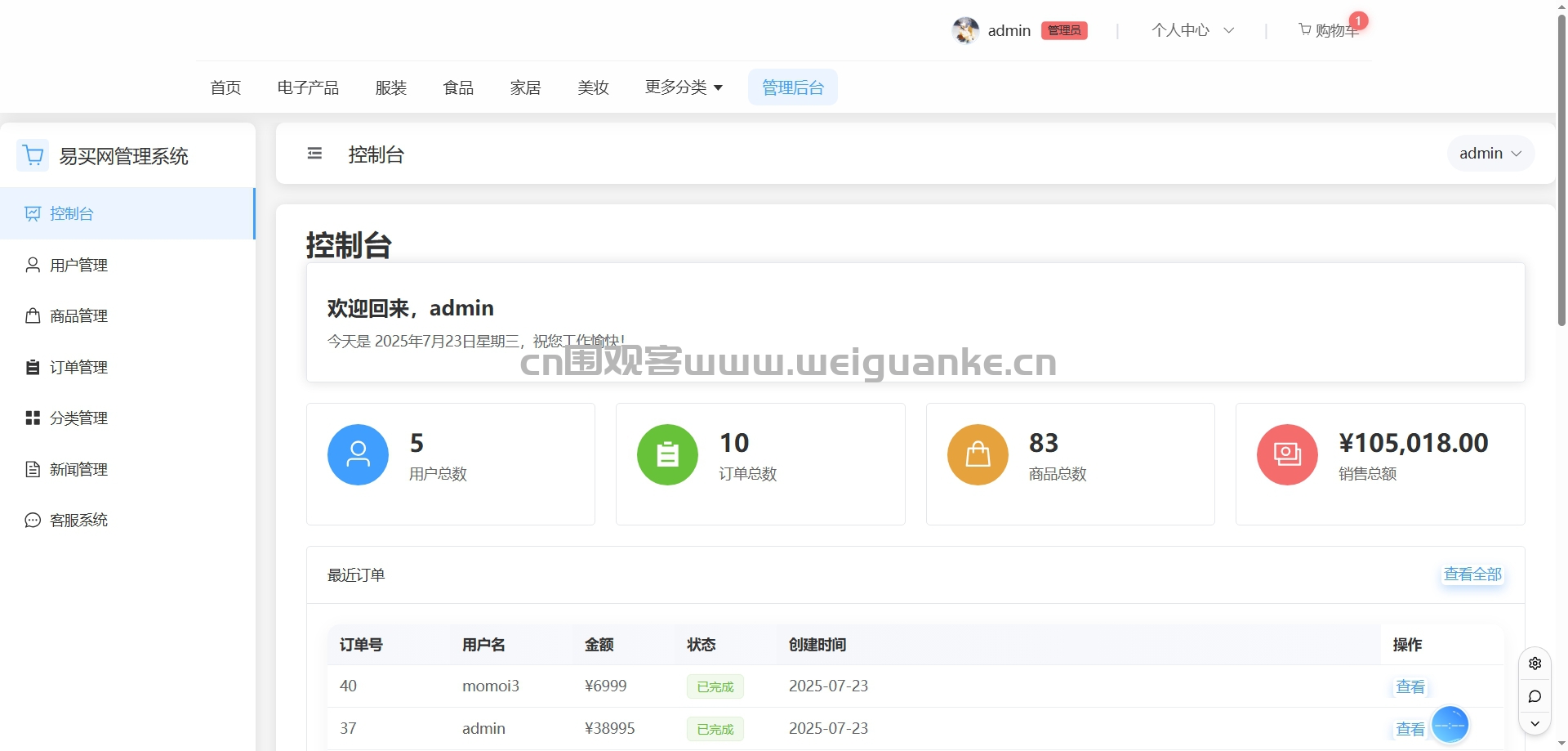The width and height of the screenshot is (1568, 751).
Task: Open the floating chat bubble icon
Action: tap(1535, 696)
